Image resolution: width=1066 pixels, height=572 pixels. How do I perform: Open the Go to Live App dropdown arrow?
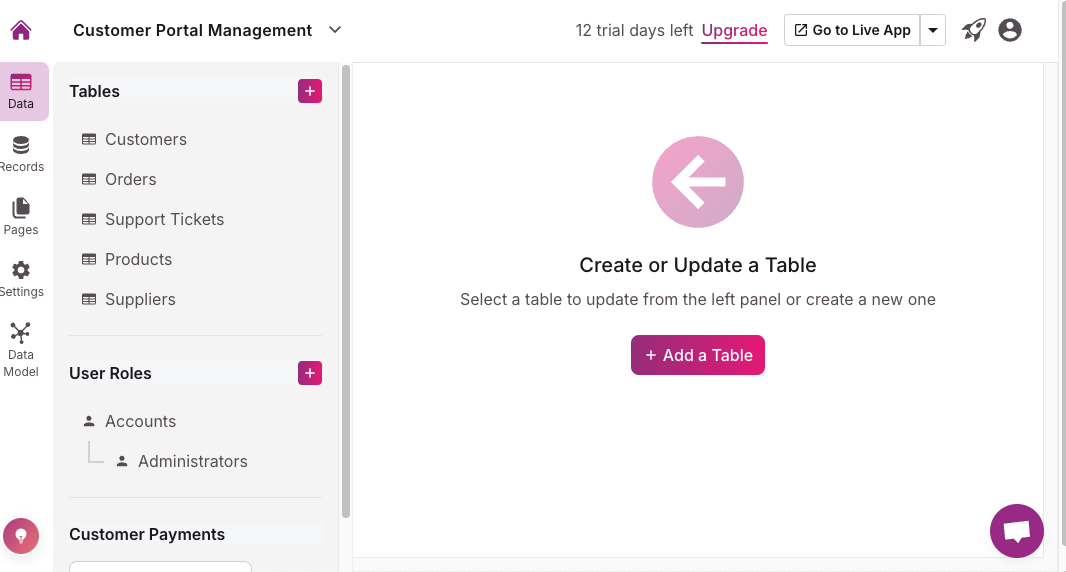pos(933,30)
